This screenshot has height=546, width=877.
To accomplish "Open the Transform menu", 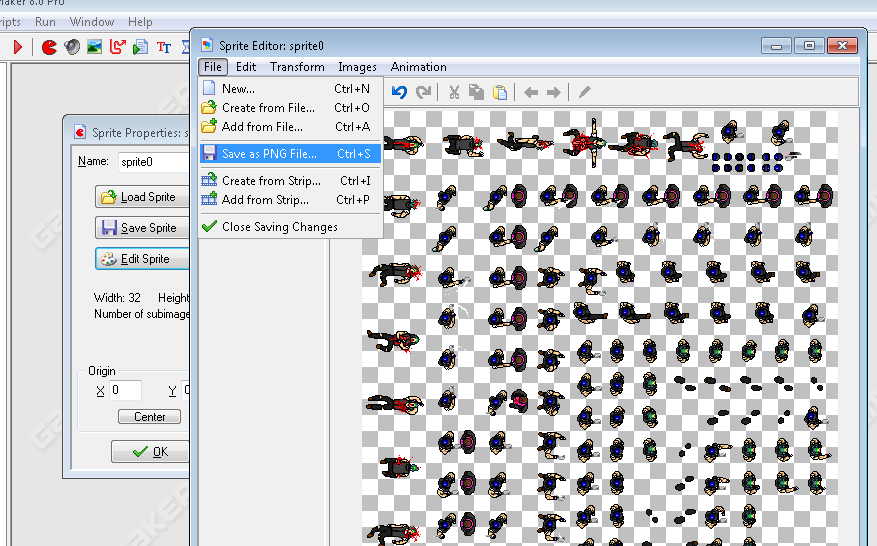I will 297,67.
